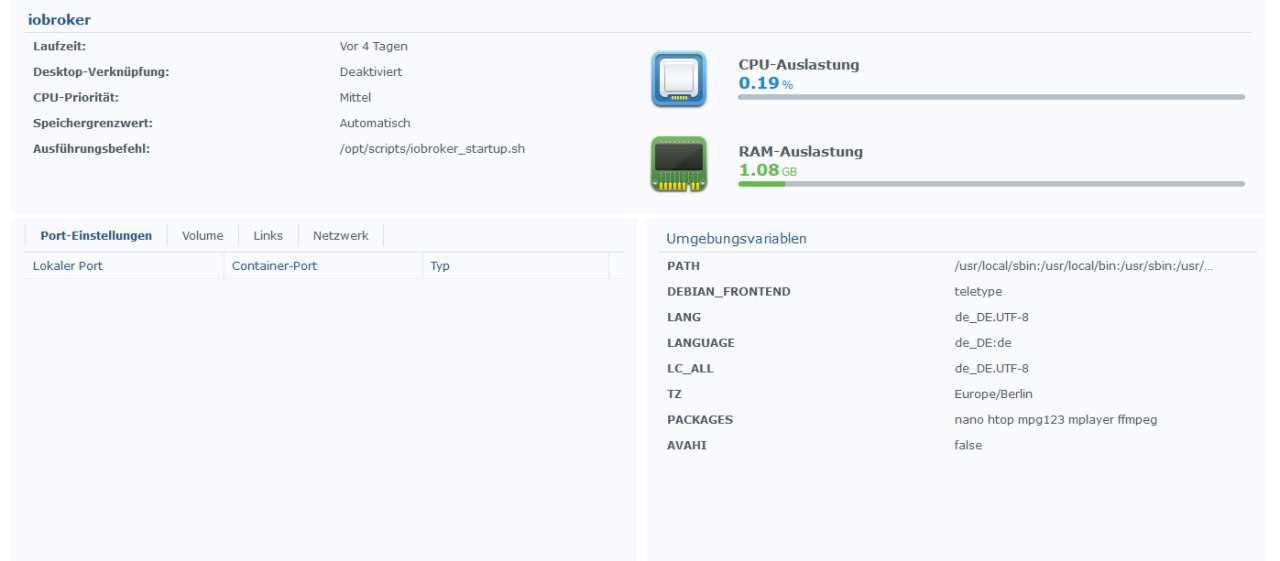
Task: Select the DEBIAN_FRONTEND variable name
Action: tap(729, 292)
